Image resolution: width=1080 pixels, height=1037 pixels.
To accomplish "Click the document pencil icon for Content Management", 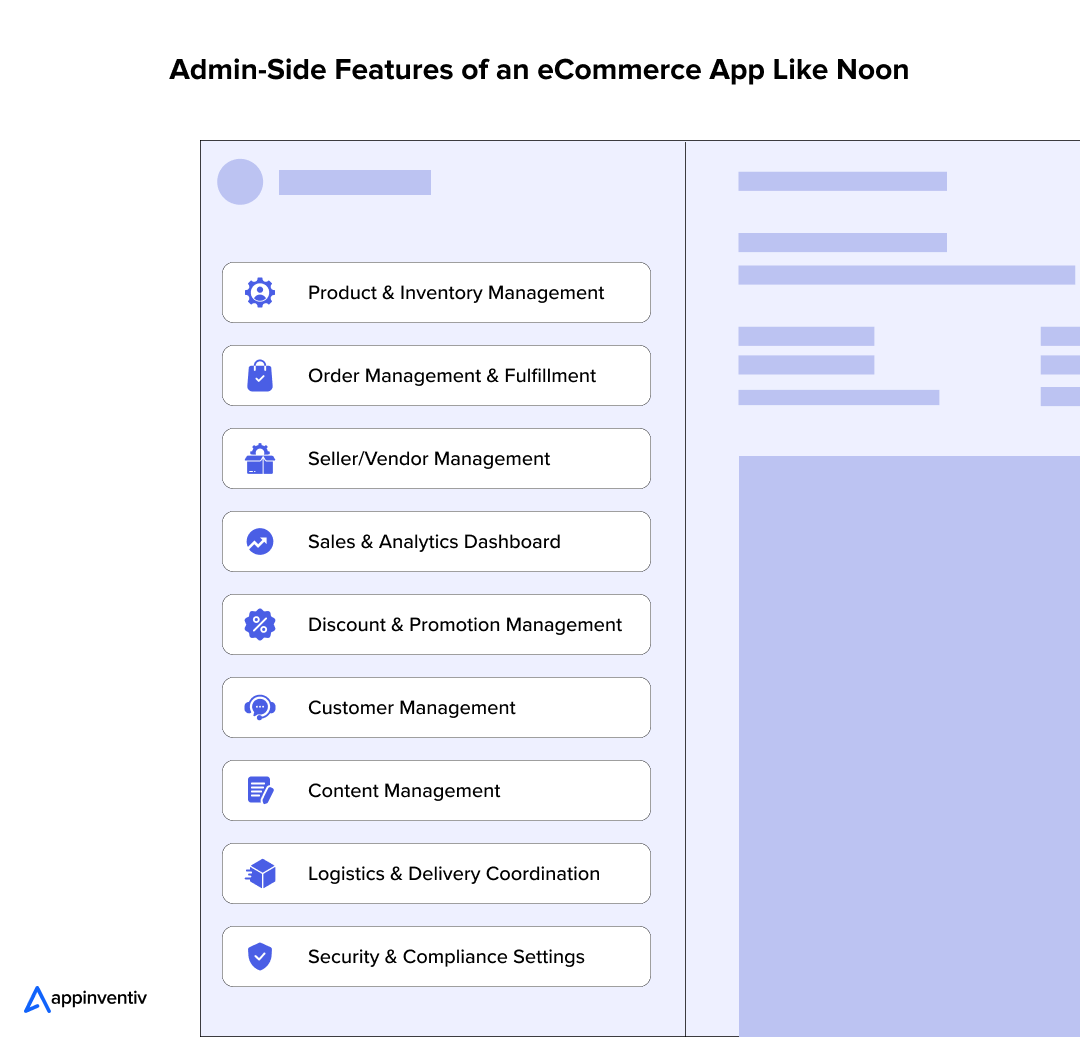I will (260, 790).
